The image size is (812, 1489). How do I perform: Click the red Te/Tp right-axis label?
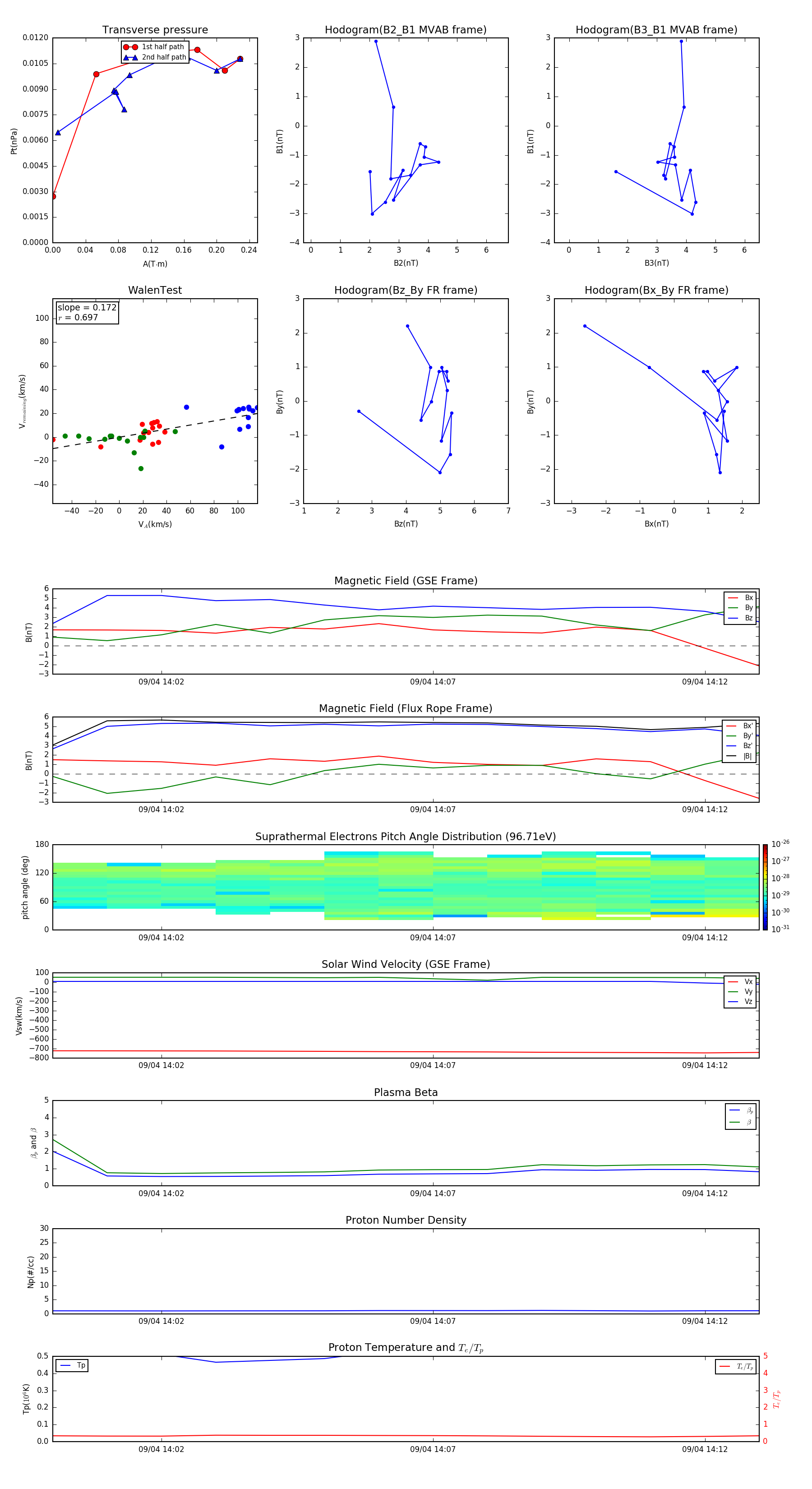777,1399
